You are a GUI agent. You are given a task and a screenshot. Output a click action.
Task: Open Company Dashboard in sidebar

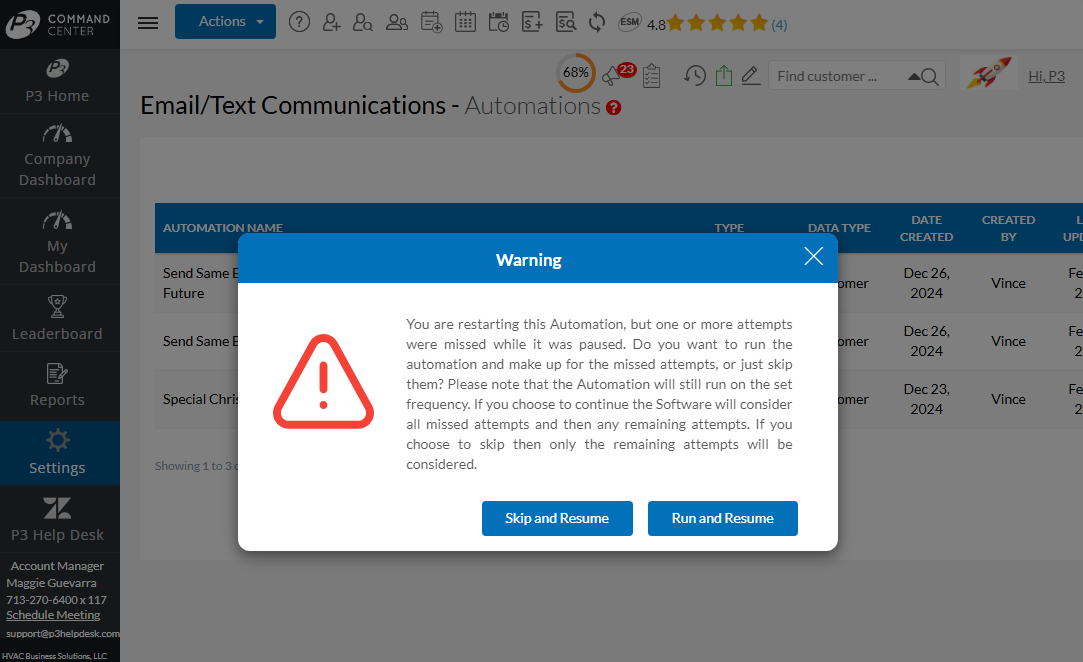[x=59, y=156]
